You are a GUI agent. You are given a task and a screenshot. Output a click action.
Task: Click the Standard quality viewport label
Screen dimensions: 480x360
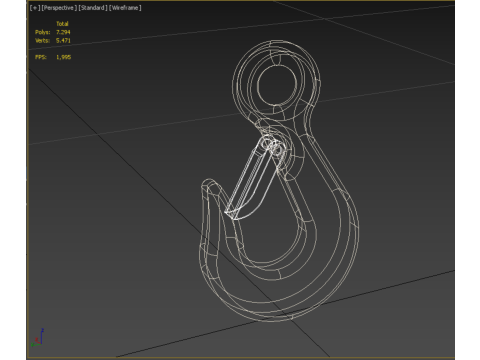(x=93, y=8)
